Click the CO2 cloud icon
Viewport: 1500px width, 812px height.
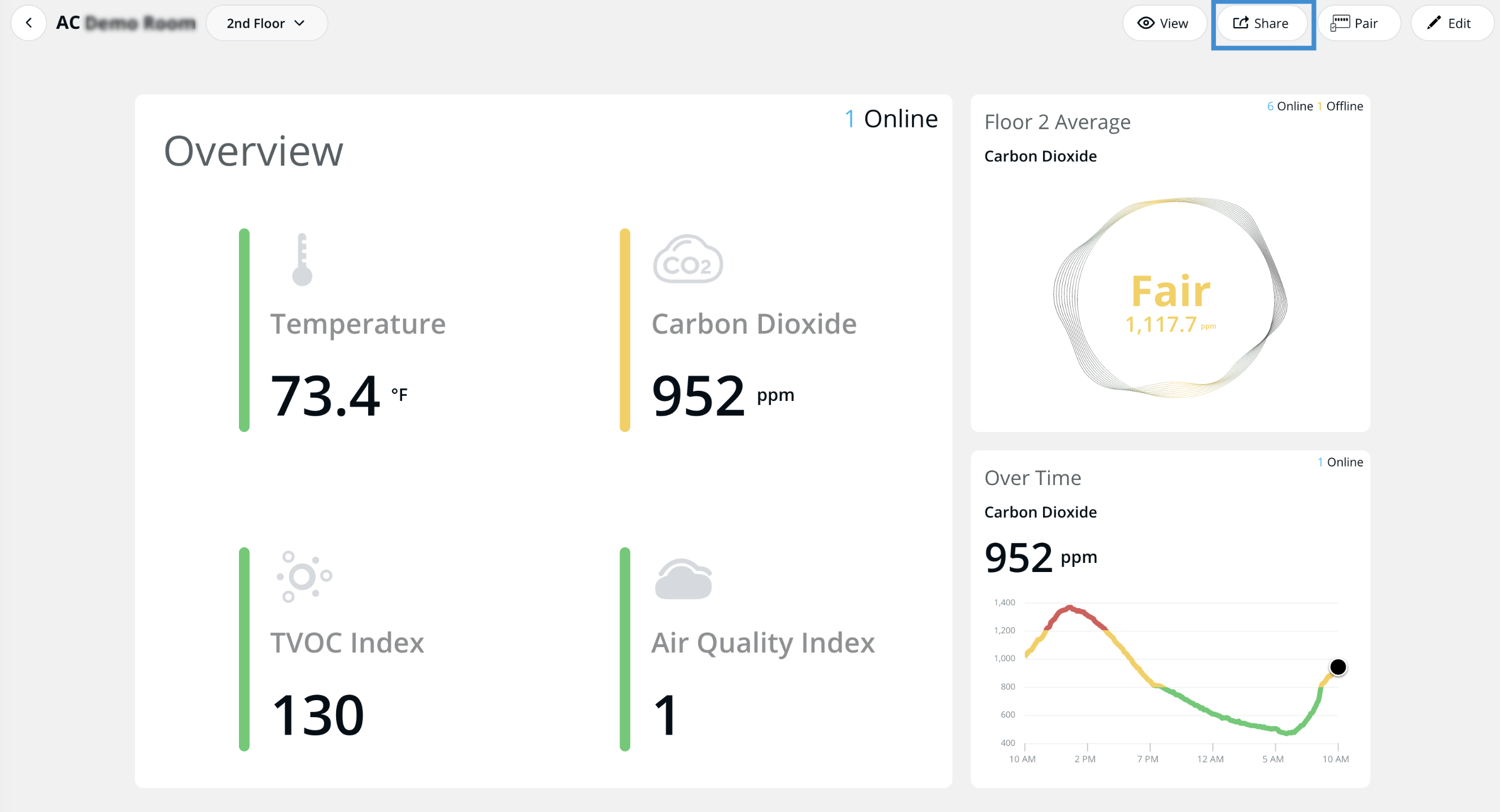tap(688, 260)
